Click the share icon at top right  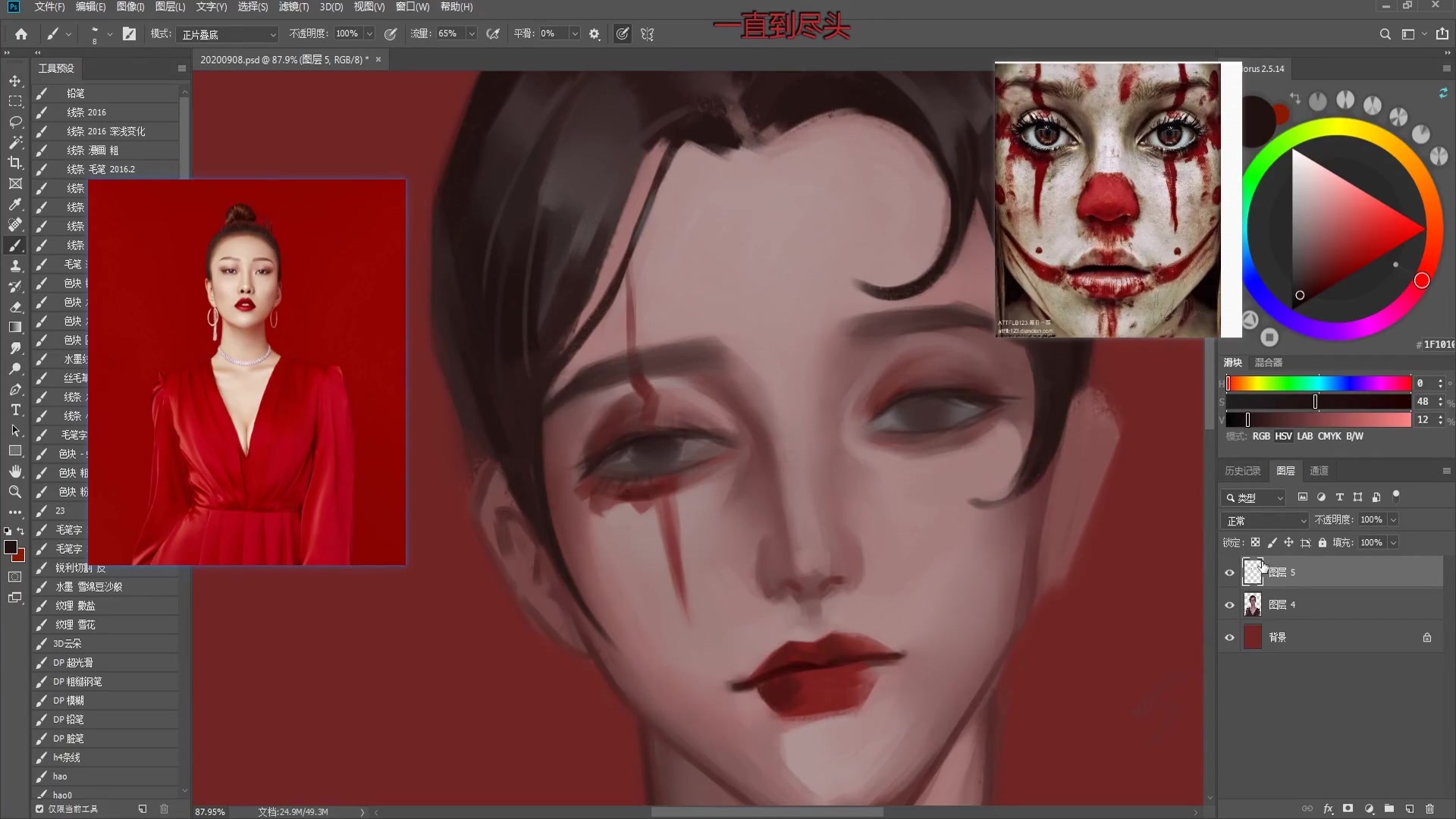pyautogui.click(x=1442, y=34)
